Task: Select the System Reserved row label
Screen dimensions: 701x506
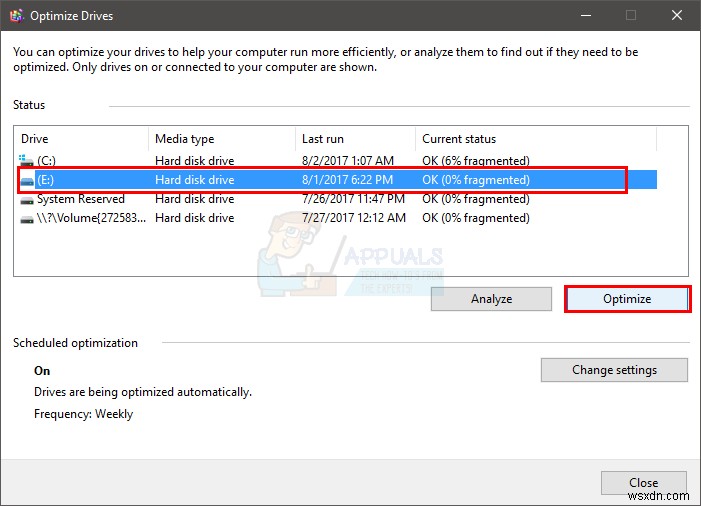Action: click(x=80, y=199)
